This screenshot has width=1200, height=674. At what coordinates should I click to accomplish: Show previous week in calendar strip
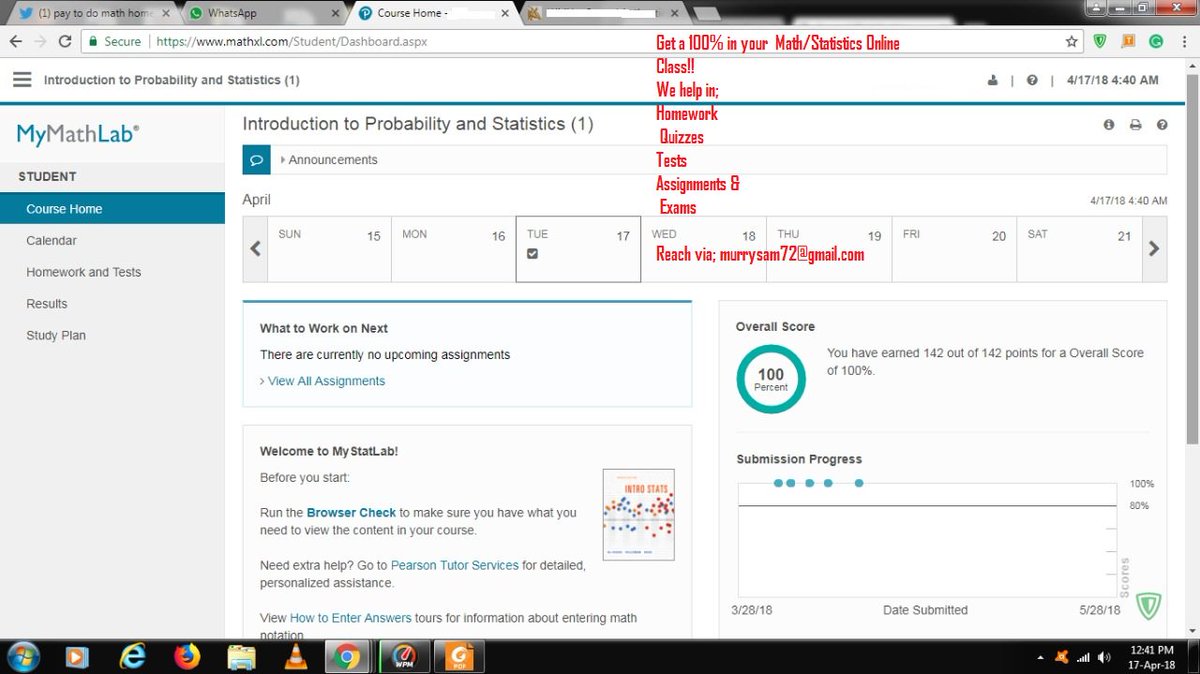pyautogui.click(x=255, y=249)
